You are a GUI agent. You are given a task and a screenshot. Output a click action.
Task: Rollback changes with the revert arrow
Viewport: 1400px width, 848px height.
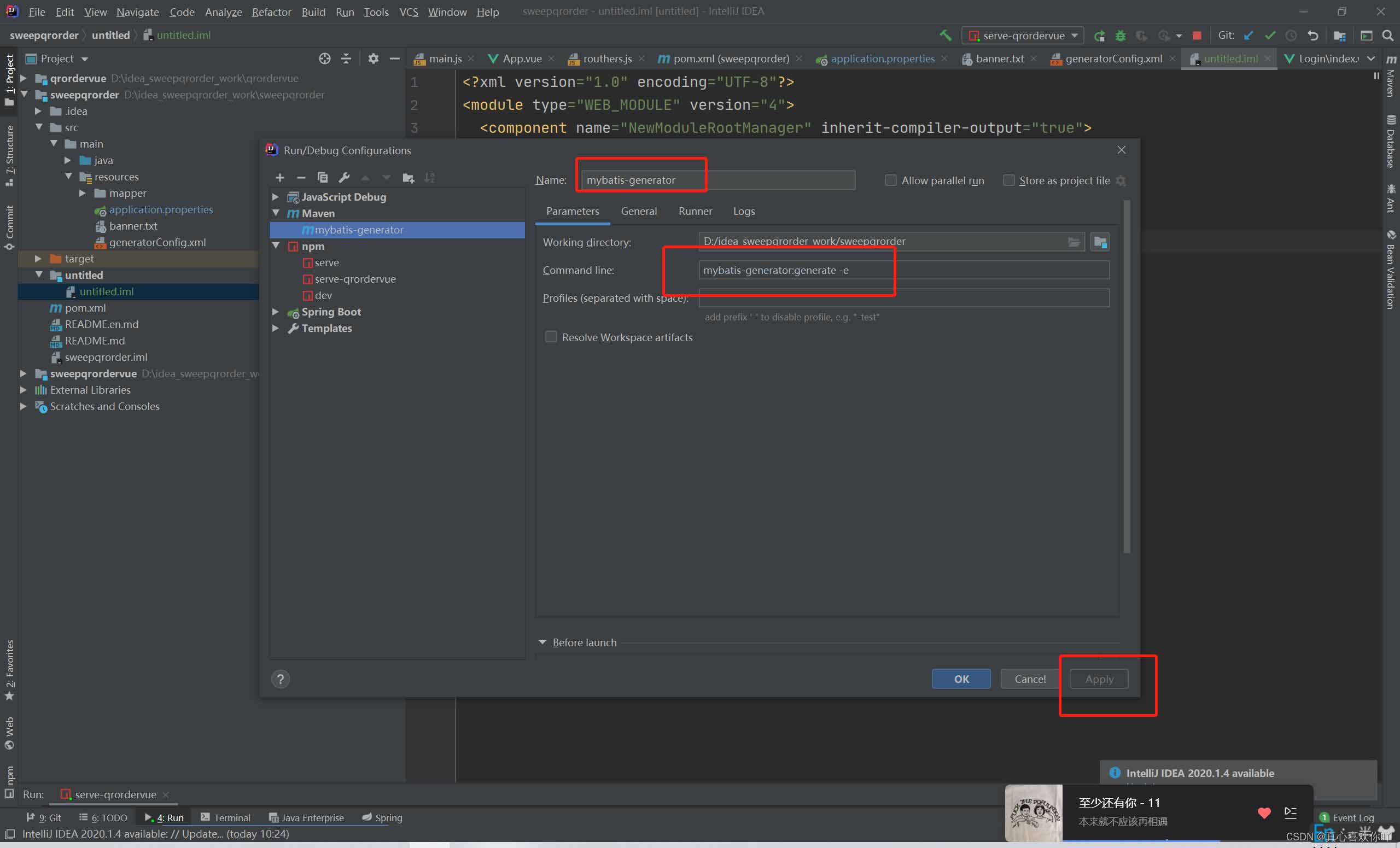pyautogui.click(x=1312, y=35)
